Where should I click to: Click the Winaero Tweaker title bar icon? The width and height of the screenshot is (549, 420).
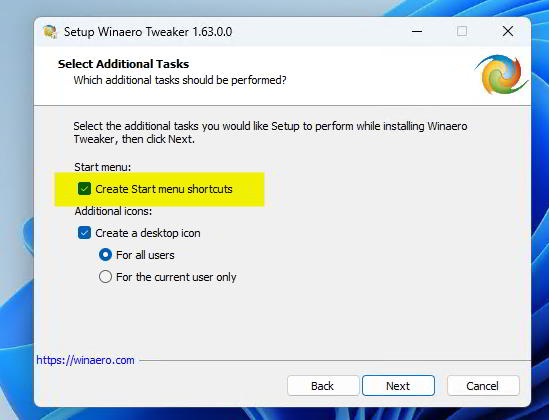(x=50, y=32)
